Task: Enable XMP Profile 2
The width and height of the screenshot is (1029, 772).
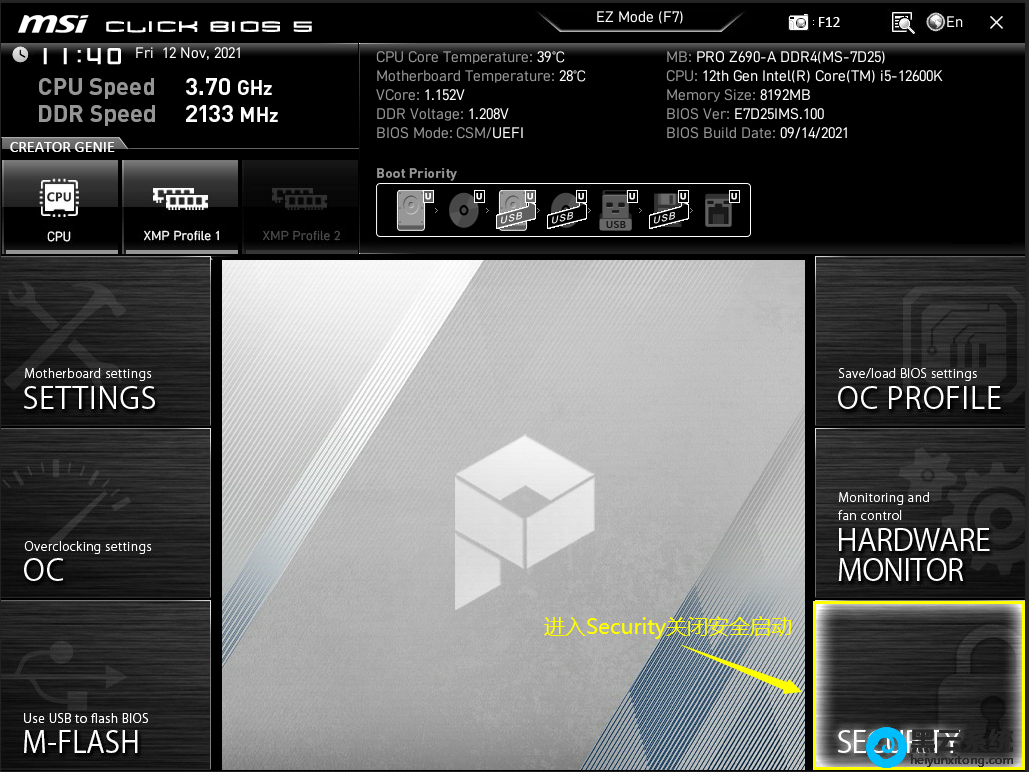Action: [301, 207]
